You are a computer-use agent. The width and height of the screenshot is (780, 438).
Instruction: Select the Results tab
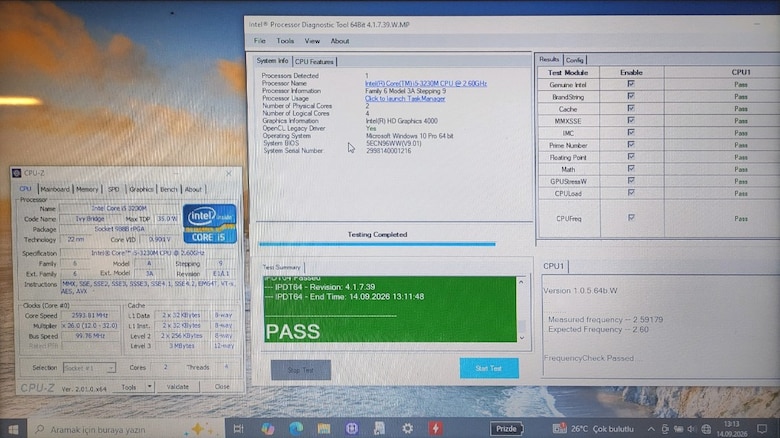coord(549,59)
